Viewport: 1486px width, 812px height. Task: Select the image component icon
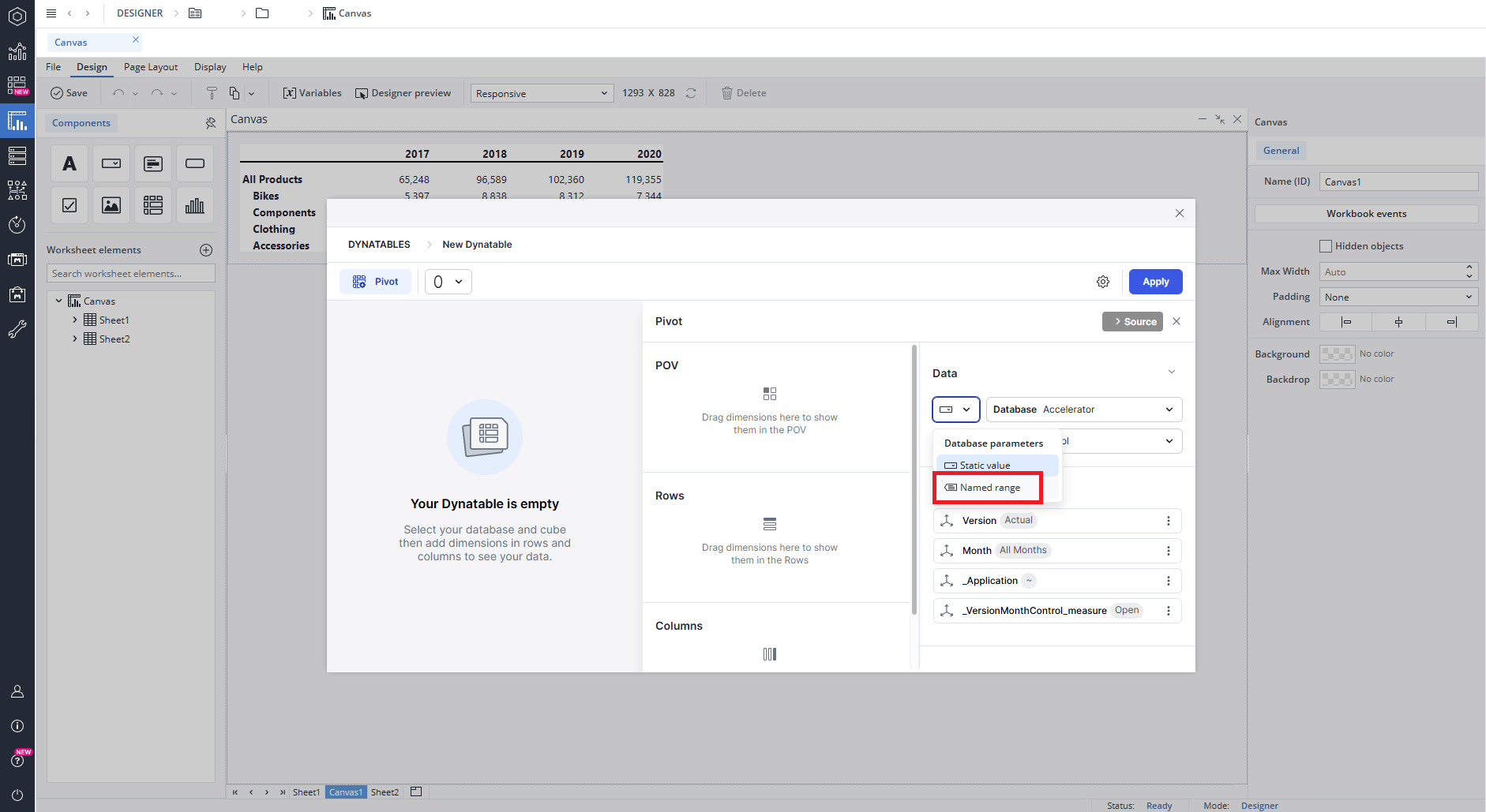point(111,206)
